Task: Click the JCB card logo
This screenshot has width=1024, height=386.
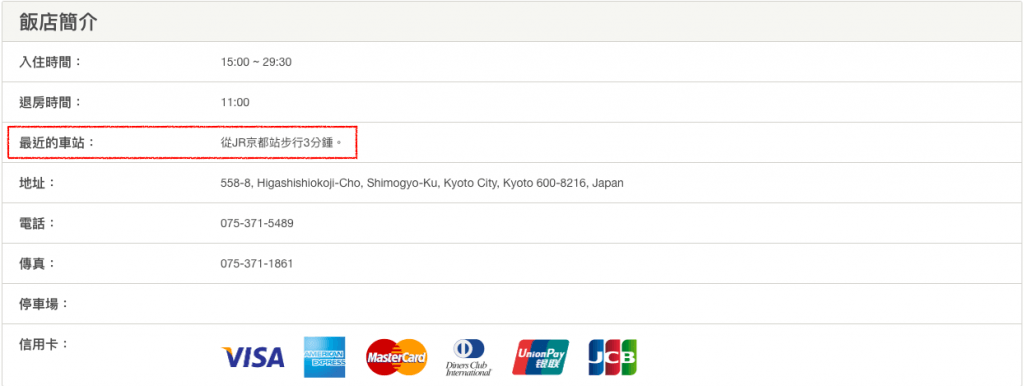Action: [x=613, y=357]
